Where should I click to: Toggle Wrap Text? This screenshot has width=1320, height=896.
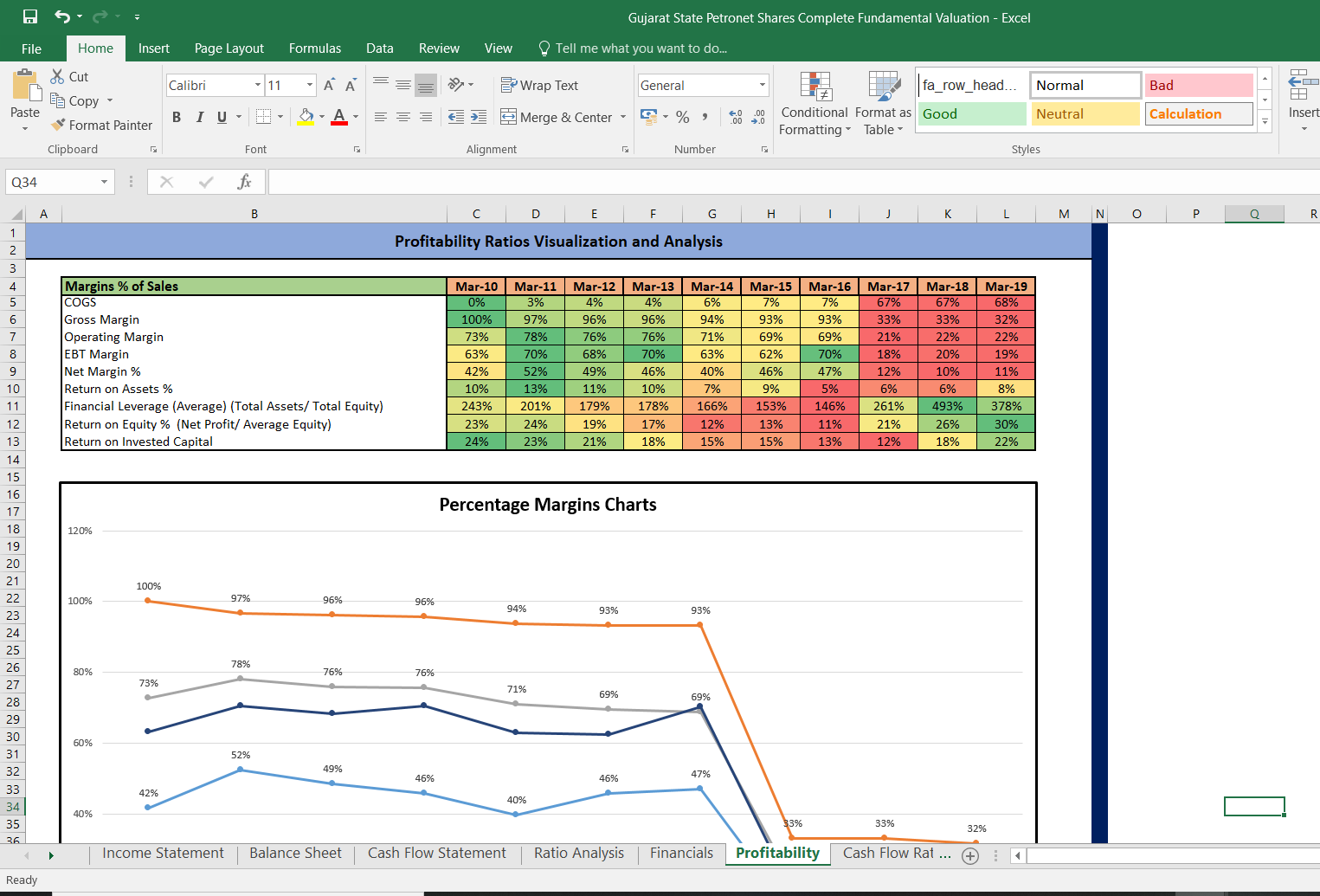539,85
